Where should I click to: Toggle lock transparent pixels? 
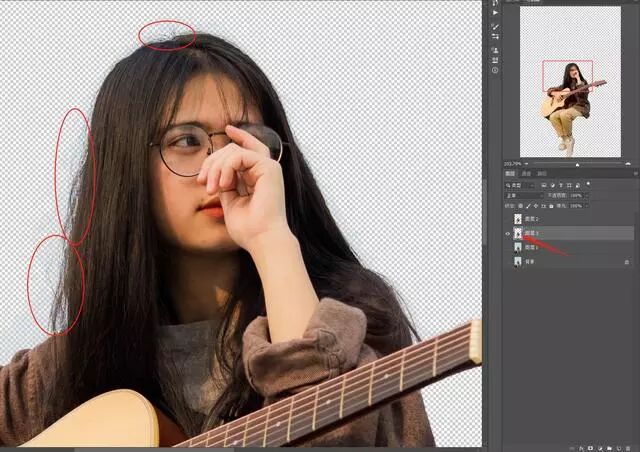(x=520, y=206)
